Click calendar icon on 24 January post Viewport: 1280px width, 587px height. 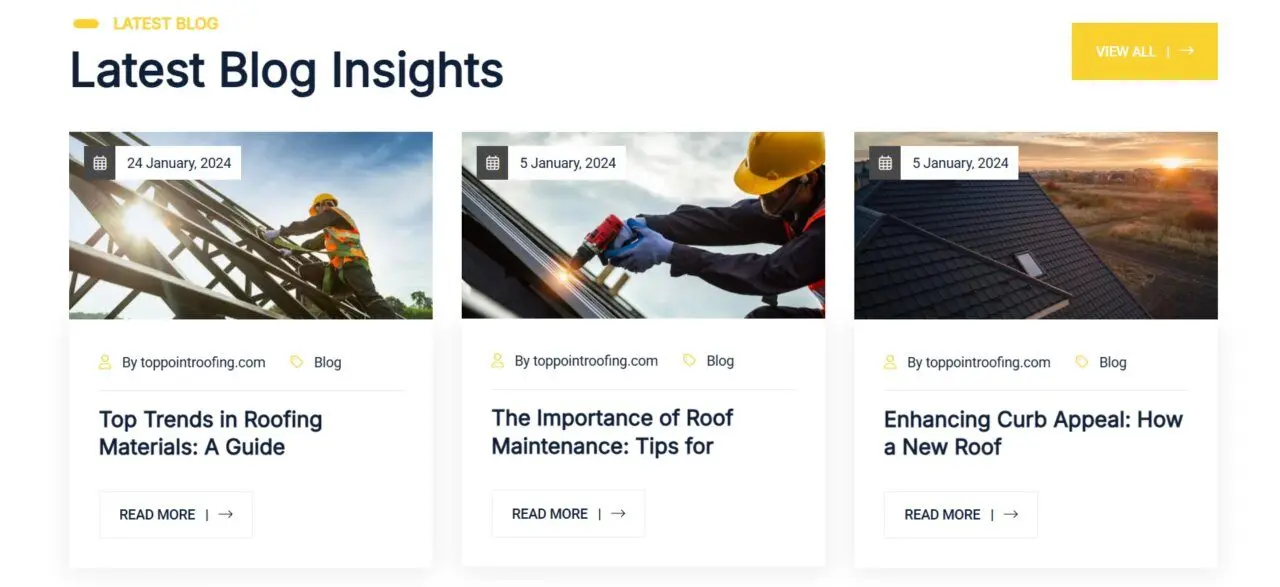coord(100,163)
